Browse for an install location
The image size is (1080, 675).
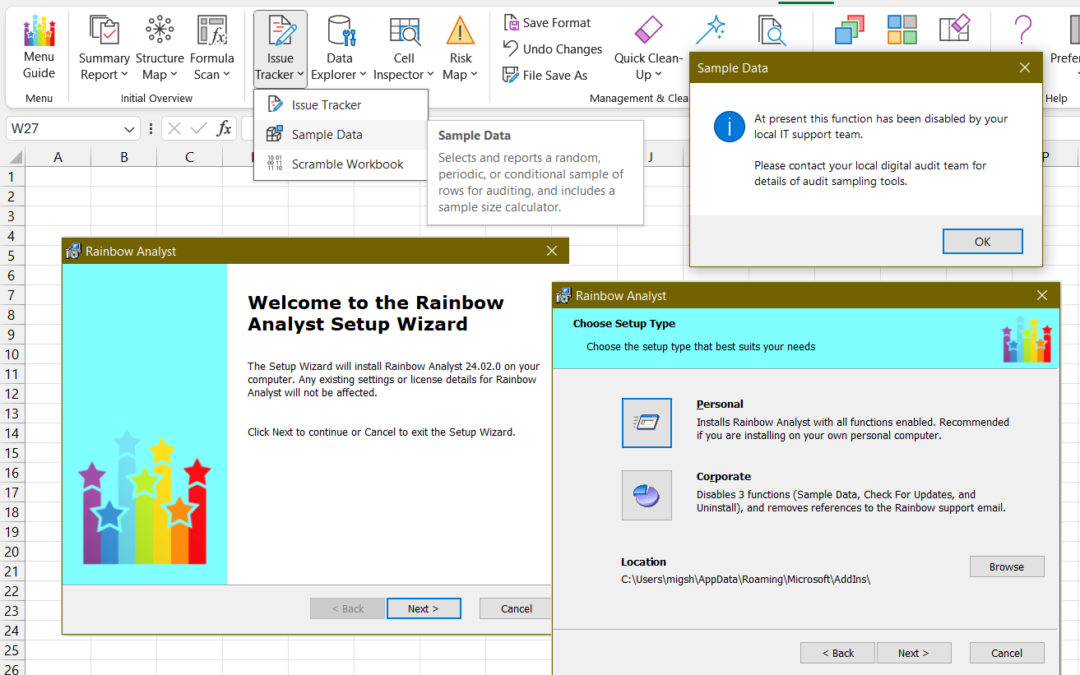click(1006, 566)
